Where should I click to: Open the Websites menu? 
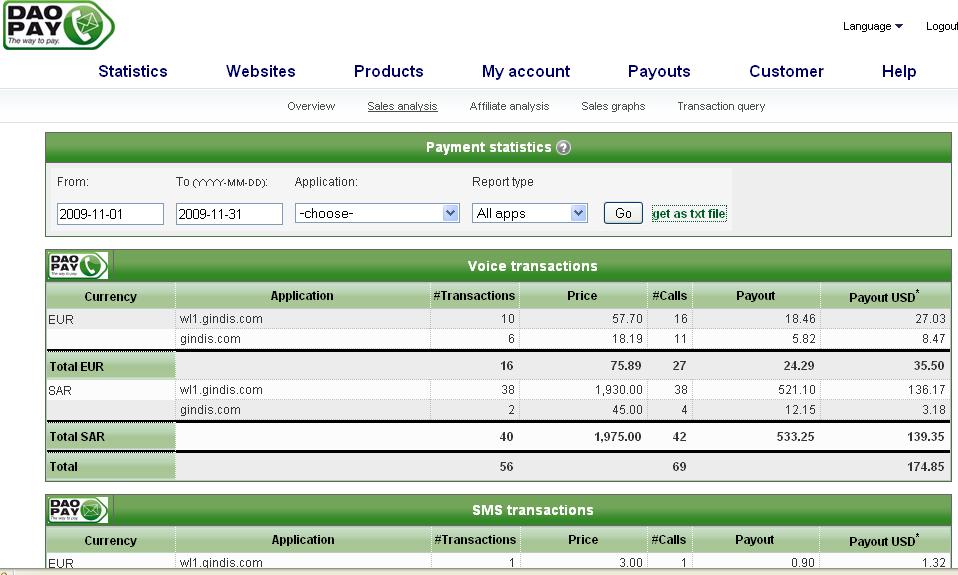261,71
